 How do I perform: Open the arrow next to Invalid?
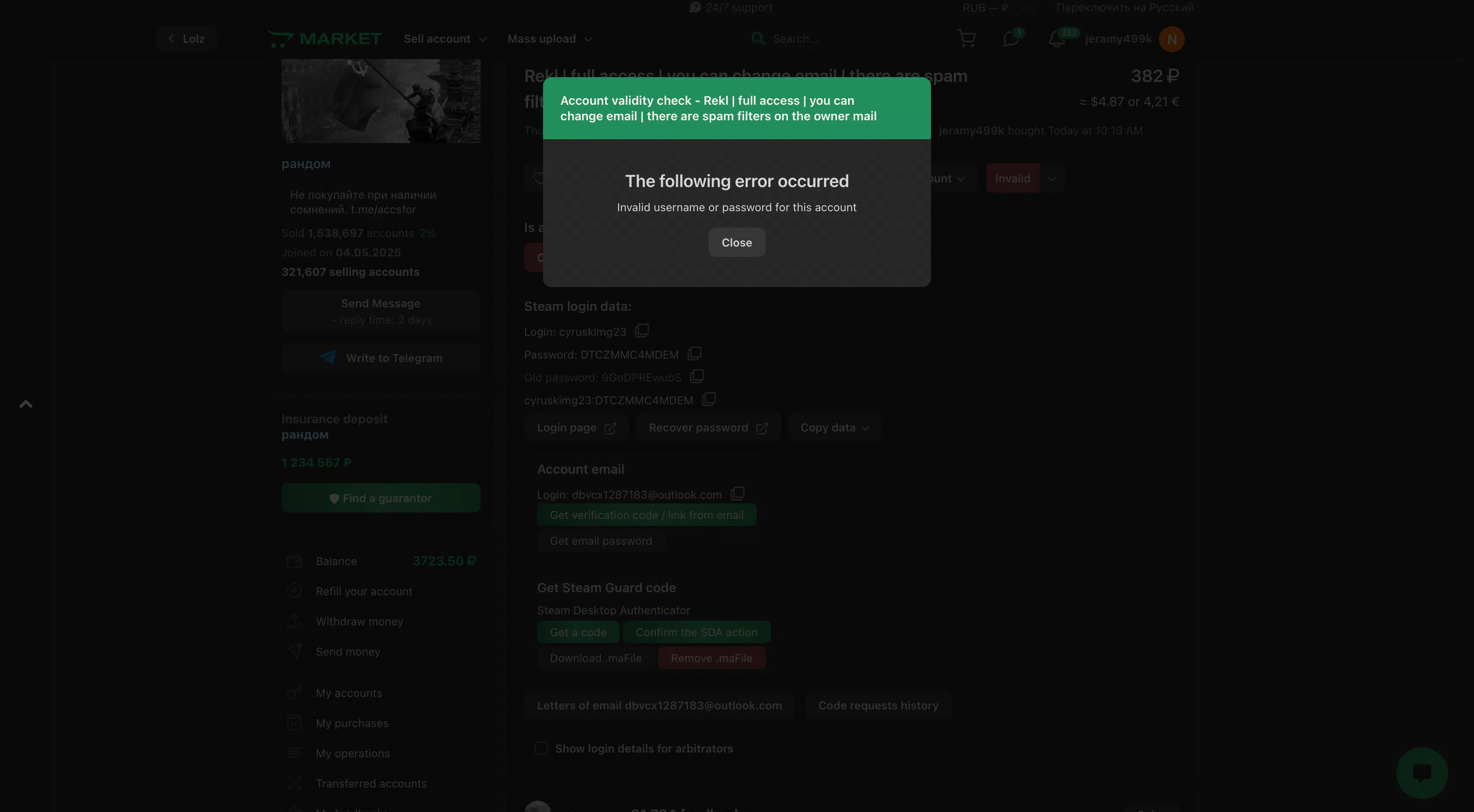pos(1052,178)
